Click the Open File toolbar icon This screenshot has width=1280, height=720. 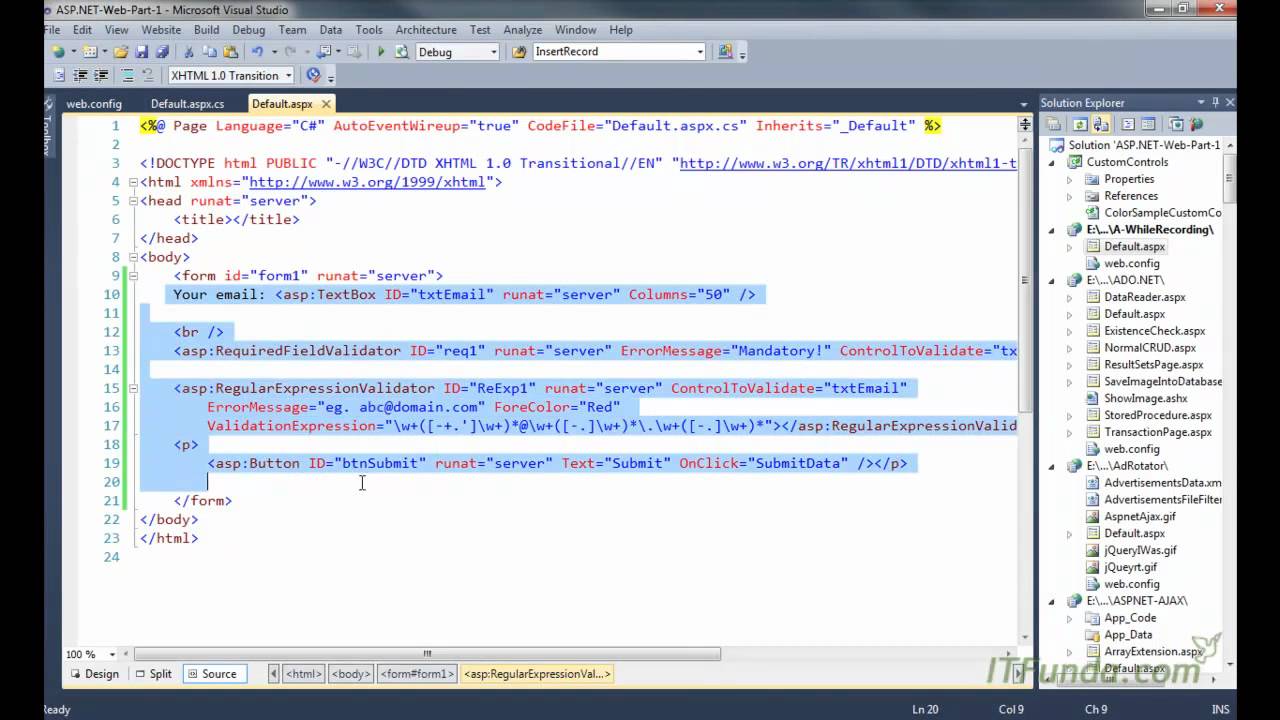coord(120,52)
